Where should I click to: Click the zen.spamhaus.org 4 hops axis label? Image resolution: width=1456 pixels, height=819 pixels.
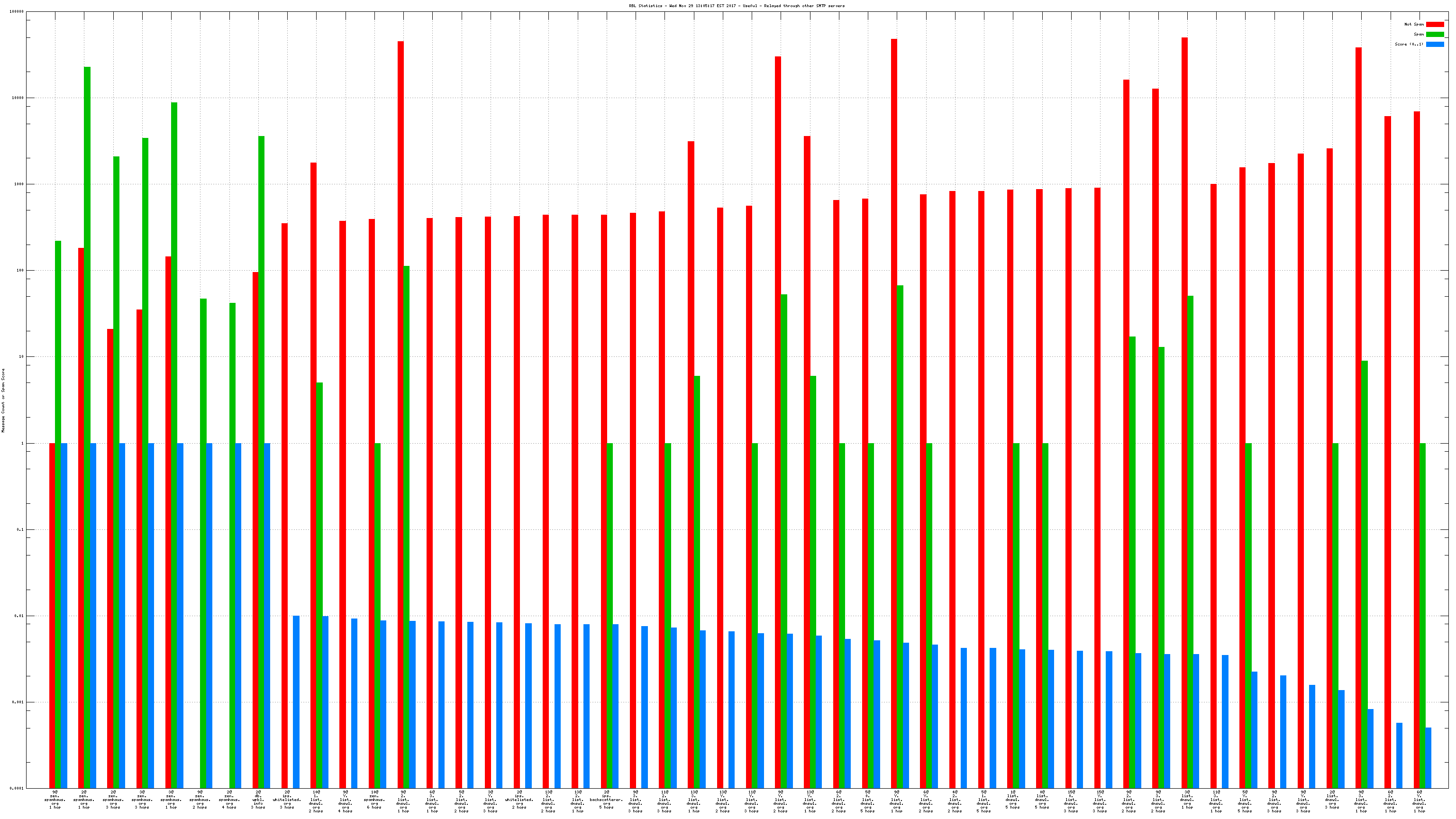pos(229,800)
